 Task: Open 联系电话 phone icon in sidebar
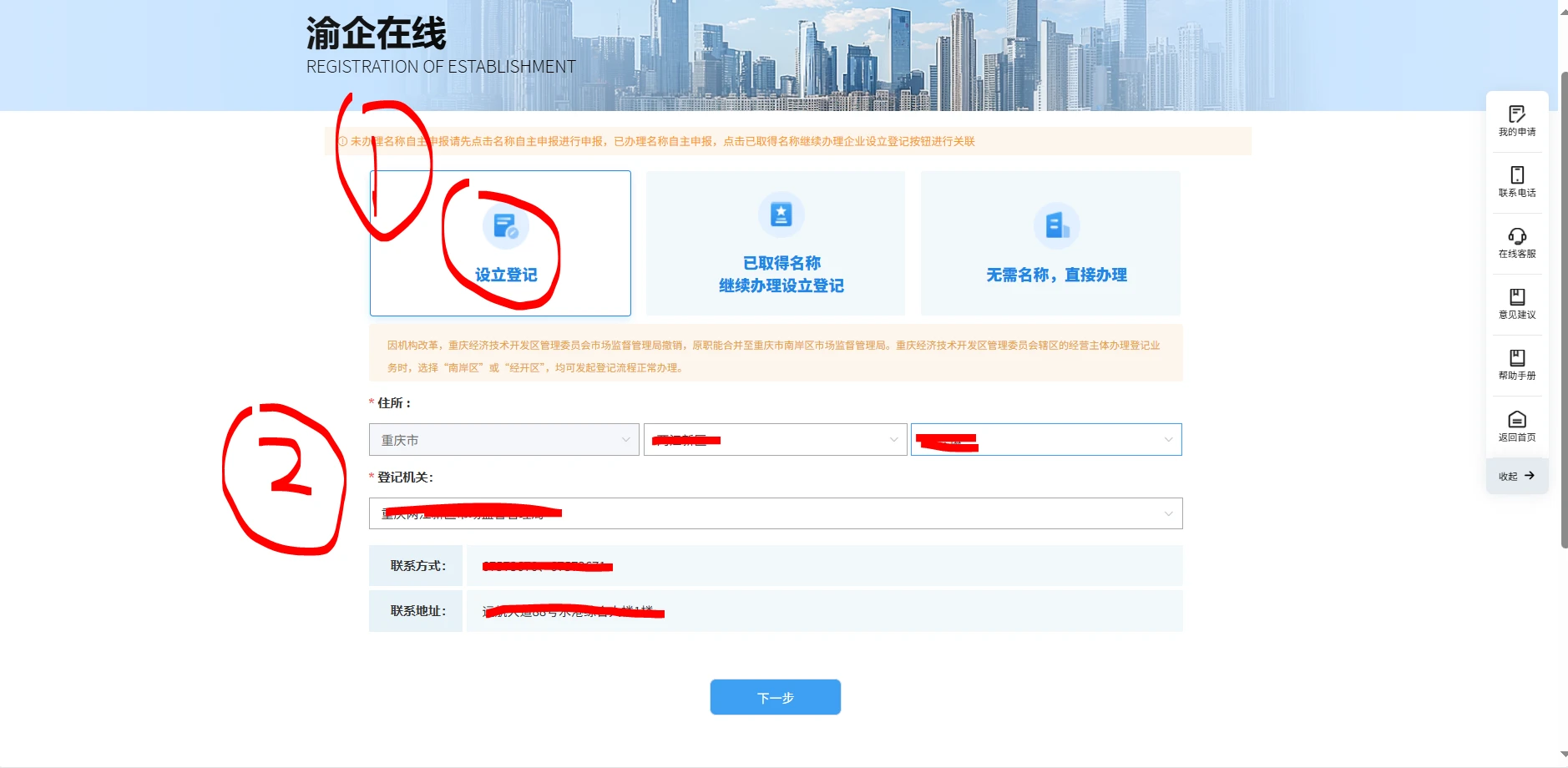point(1516,175)
